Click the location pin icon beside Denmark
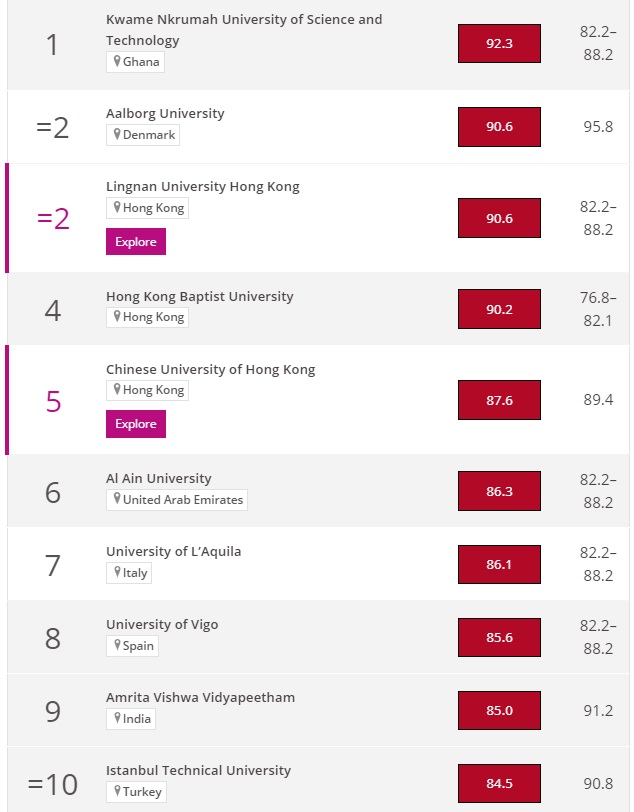The height and width of the screenshot is (812, 634). tap(117, 135)
